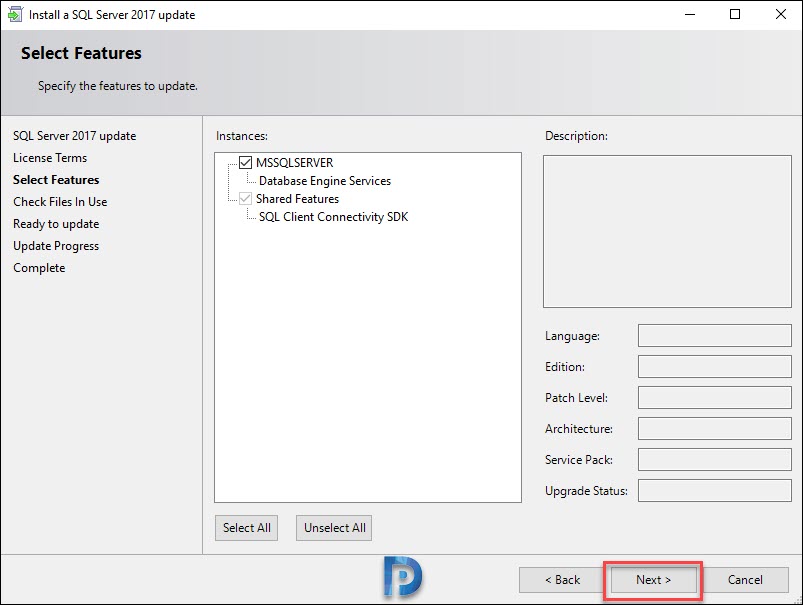Viewport: 803px width, 605px height.
Task: Toggle the Shared Features checkbox
Action: (x=246, y=199)
